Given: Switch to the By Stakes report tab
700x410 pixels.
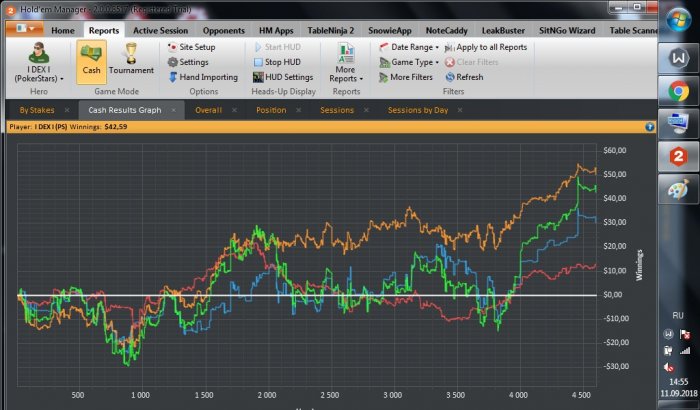Looking at the screenshot, I should (x=37, y=110).
